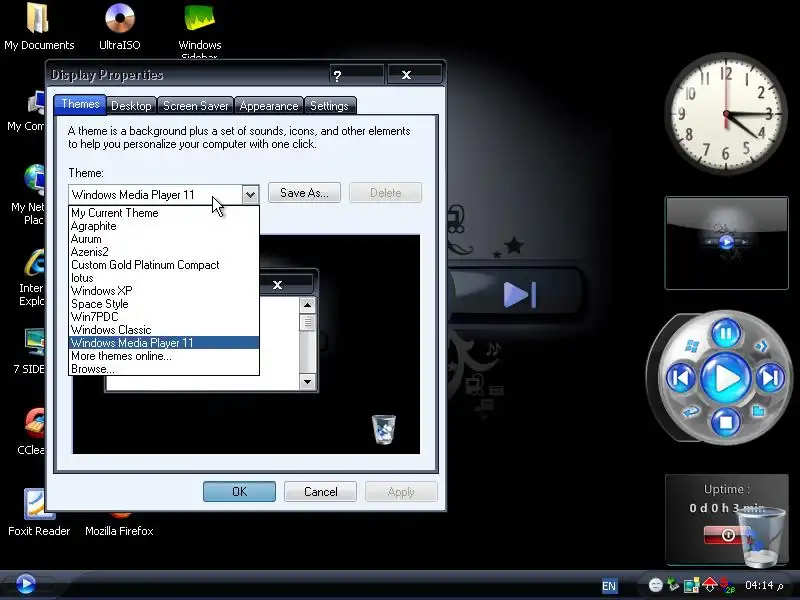Switch to the Settings tab
The width and height of the screenshot is (800, 600).
pyautogui.click(x=329, y=106)
